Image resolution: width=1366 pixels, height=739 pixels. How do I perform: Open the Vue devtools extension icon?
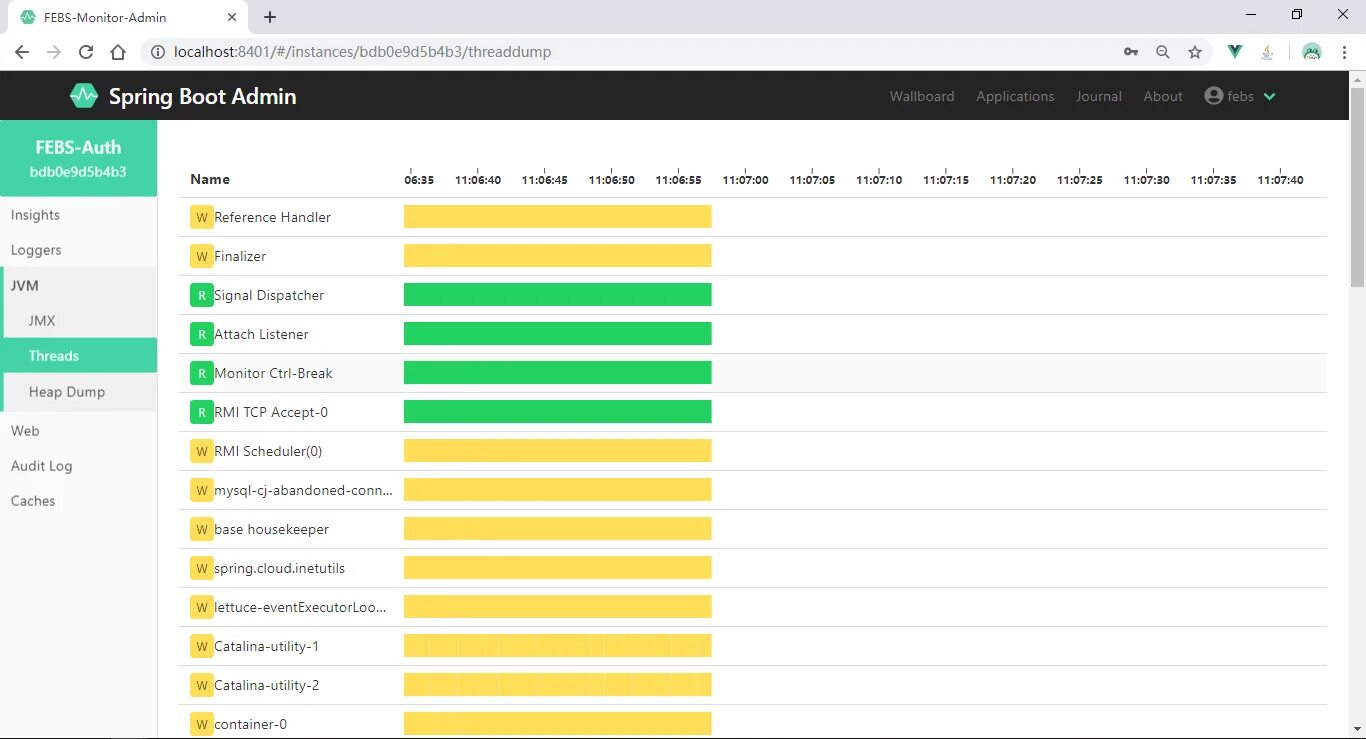click(1235, 52)
